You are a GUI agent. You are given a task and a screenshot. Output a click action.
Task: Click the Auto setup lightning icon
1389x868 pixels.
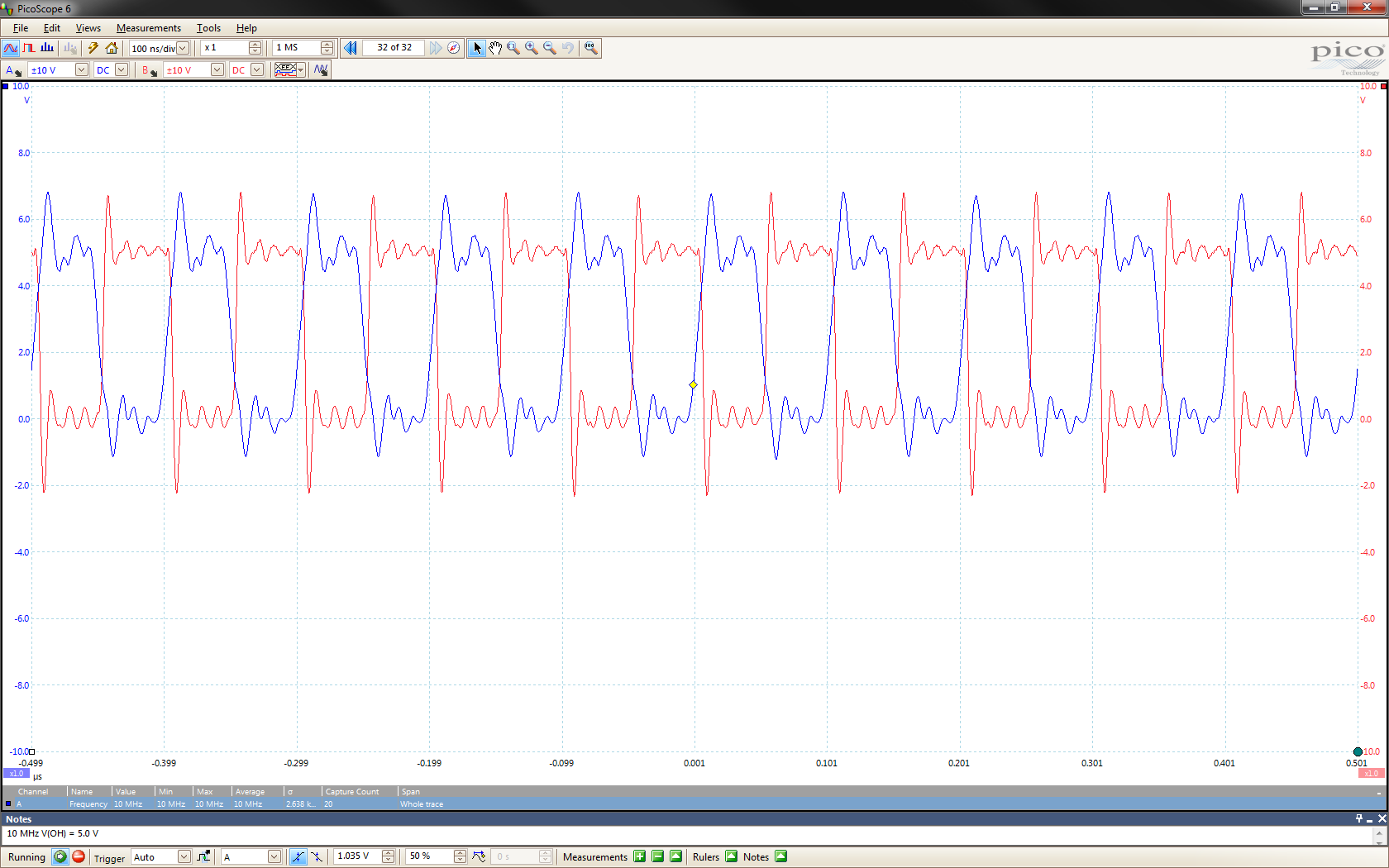click(x=93, y=48)
